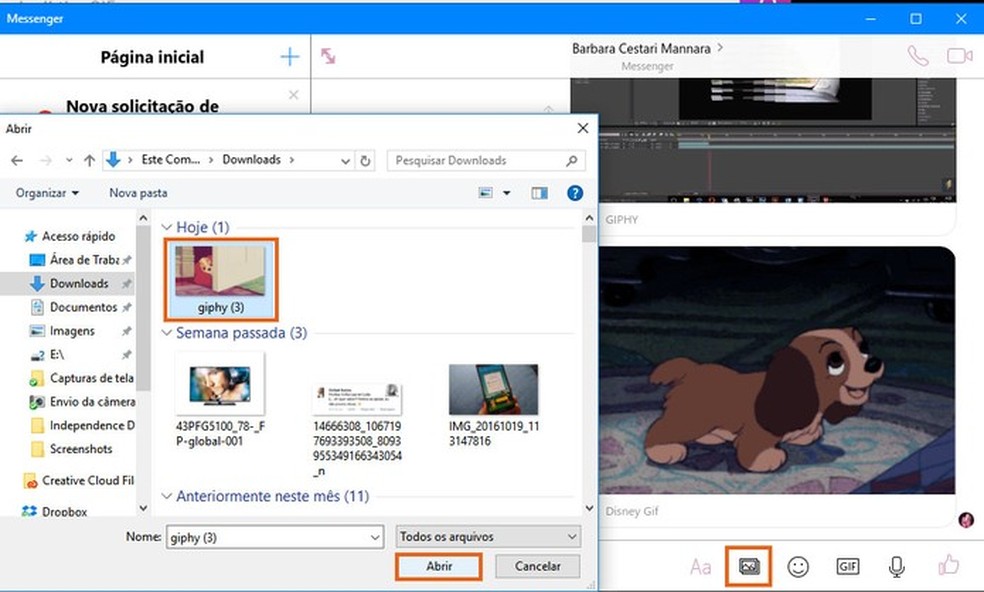Start a new conversation with the plus icon
Image resolution: width=984 pixels, height=592 pixels.
point(288,56)
